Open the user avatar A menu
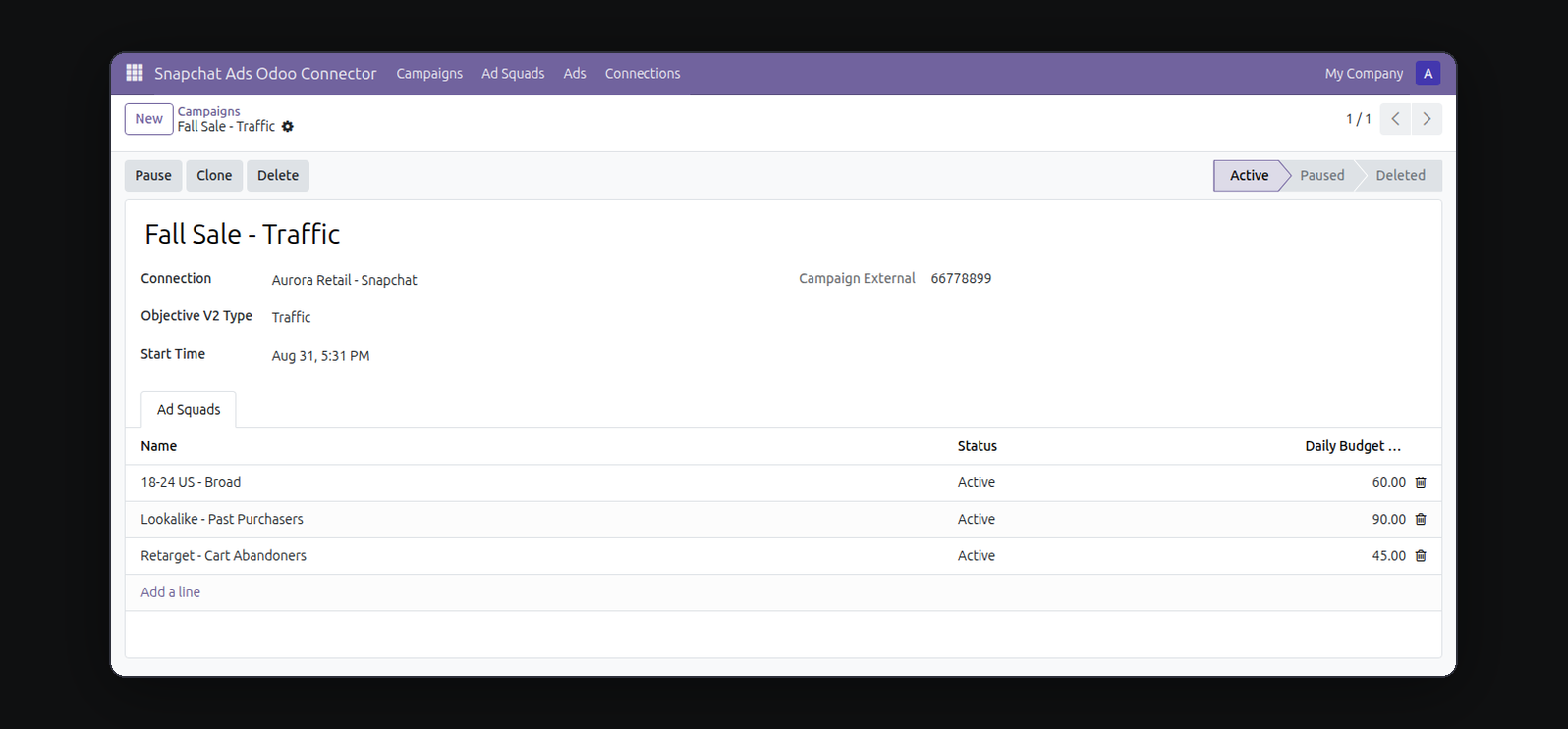 click(x=1428, y=73)
